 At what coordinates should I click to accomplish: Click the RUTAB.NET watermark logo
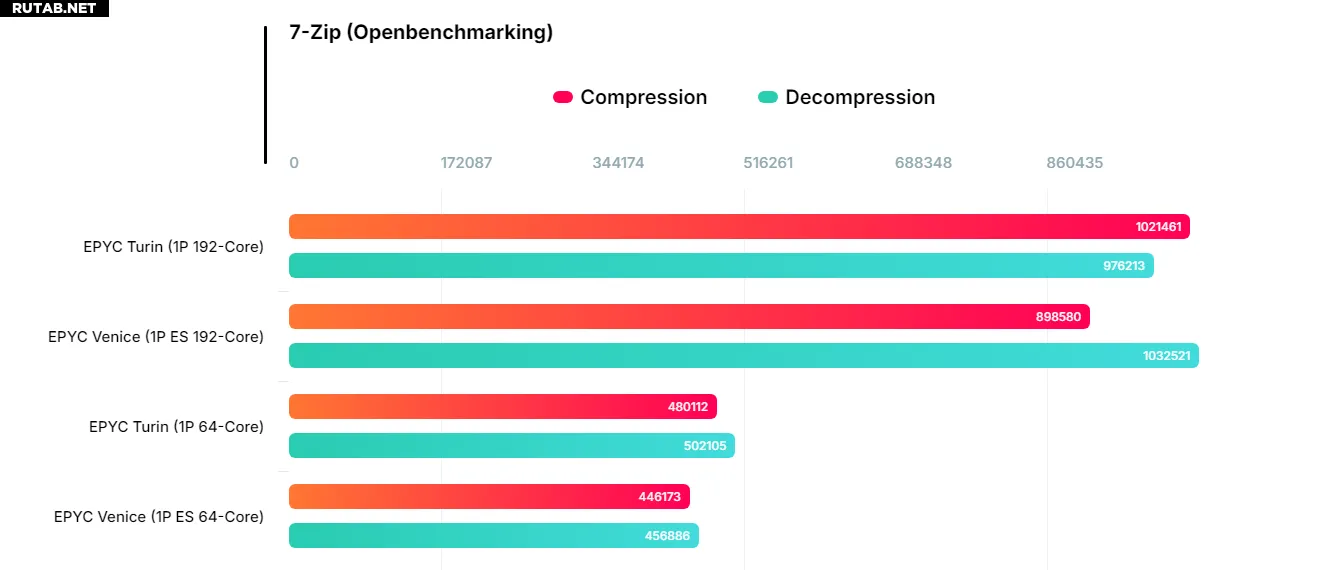coord(54,8)
